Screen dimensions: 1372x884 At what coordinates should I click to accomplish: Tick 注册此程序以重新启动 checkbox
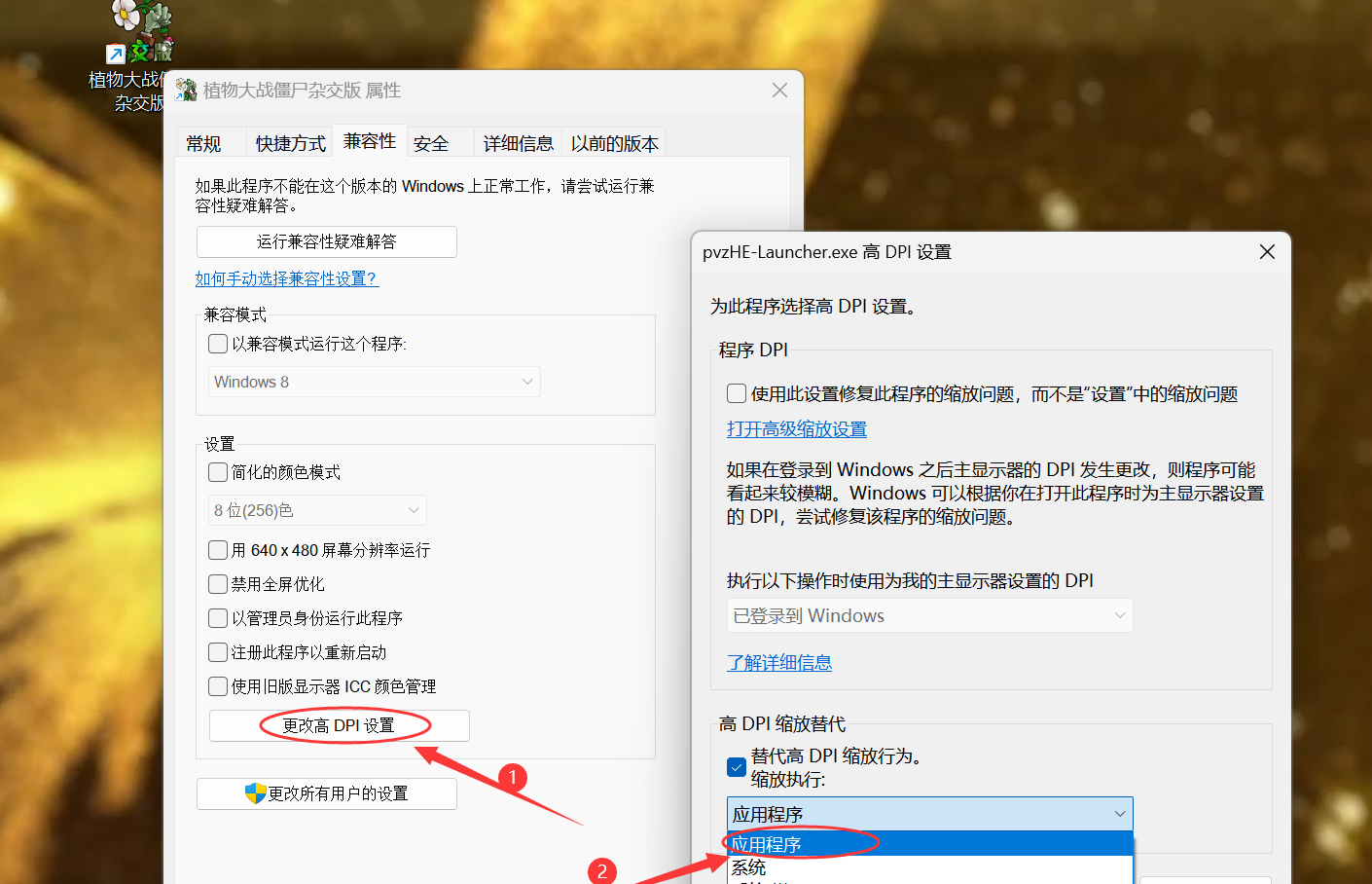pyautogui.click(x=218, y=652)
